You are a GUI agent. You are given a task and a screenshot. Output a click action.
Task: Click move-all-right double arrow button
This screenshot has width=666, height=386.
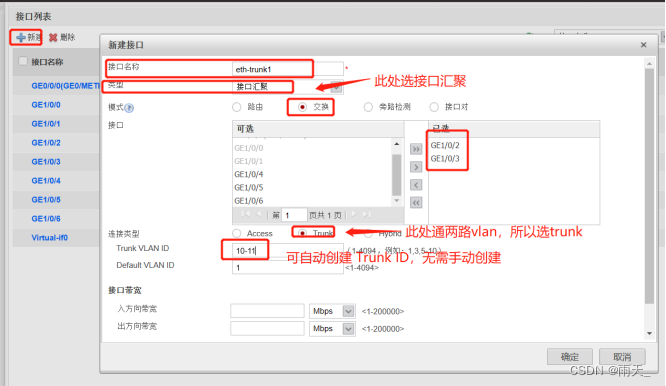pos(416,149)
